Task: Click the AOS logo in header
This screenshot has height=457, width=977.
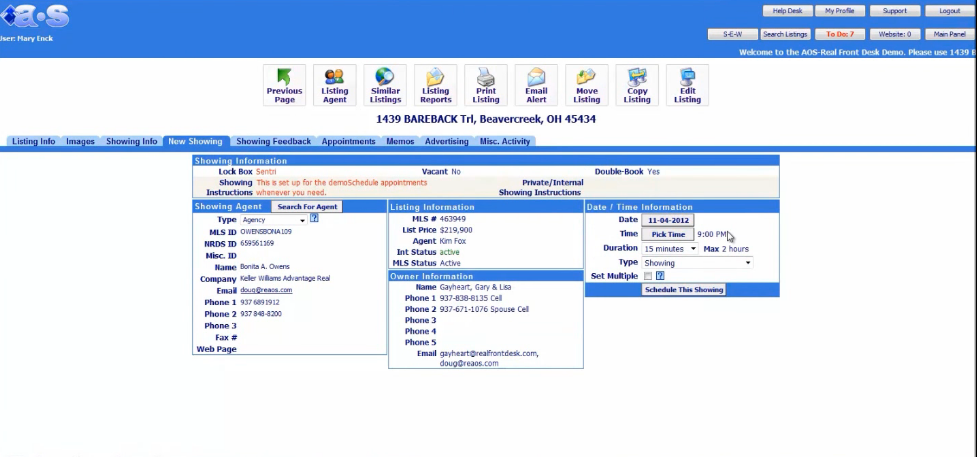Action: (35, 16)
